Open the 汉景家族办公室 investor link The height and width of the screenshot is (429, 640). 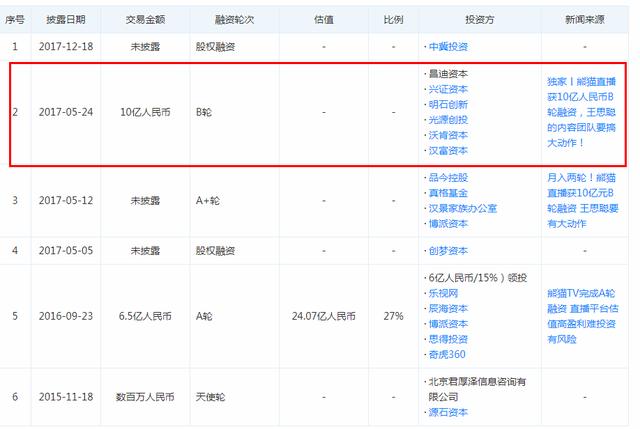coord(462,208)
